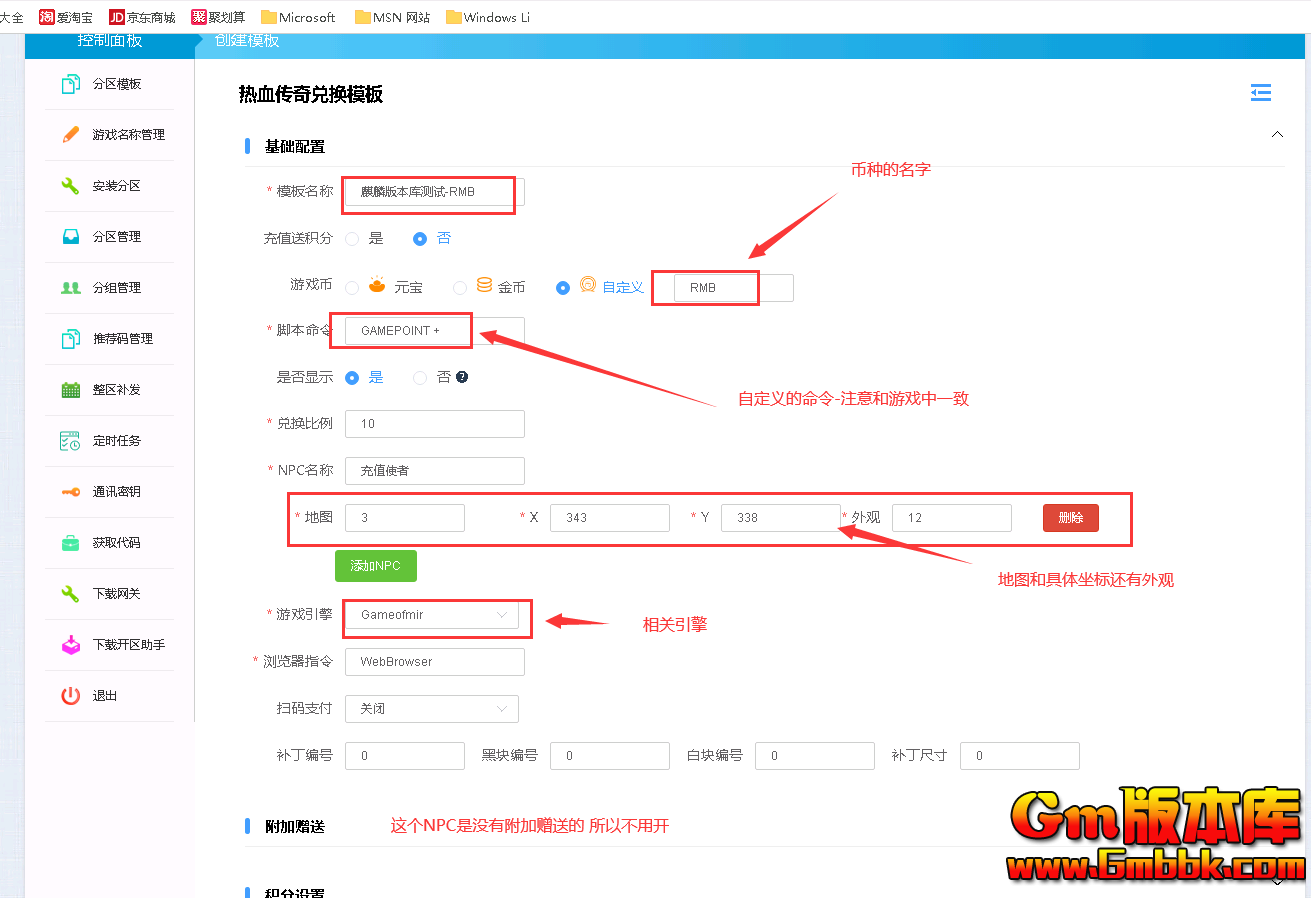
Task: Click the wrench icon for 安装分区
Action: click(x=70, y=186)
